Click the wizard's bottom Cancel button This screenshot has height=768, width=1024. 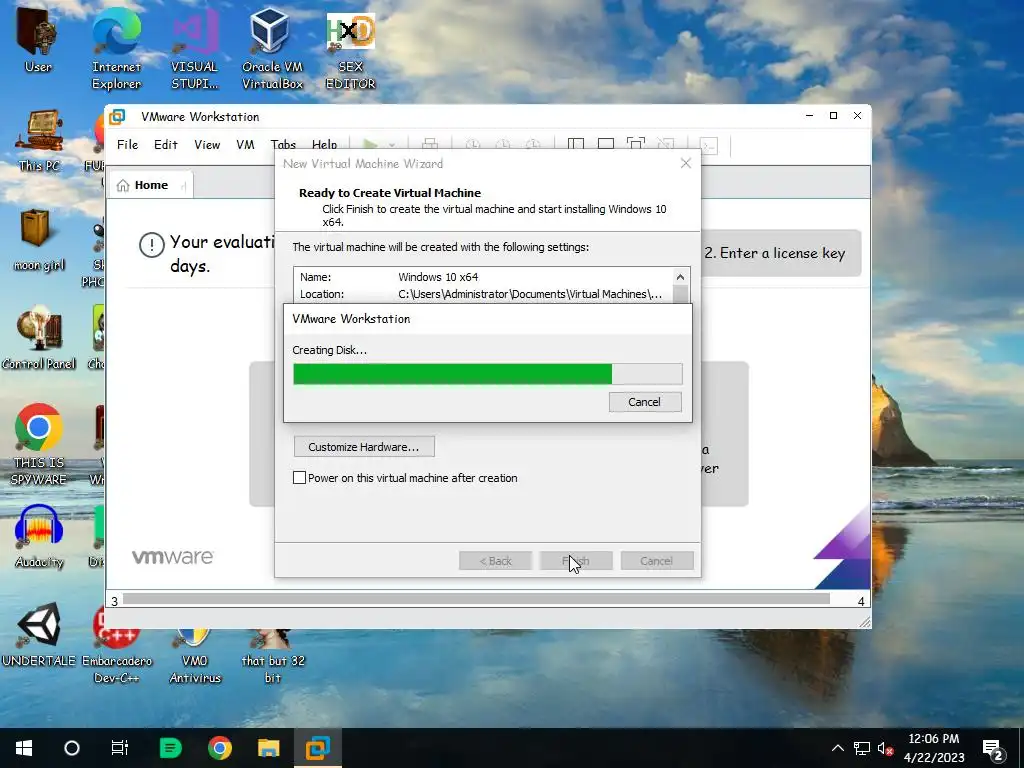click(656, 561)
